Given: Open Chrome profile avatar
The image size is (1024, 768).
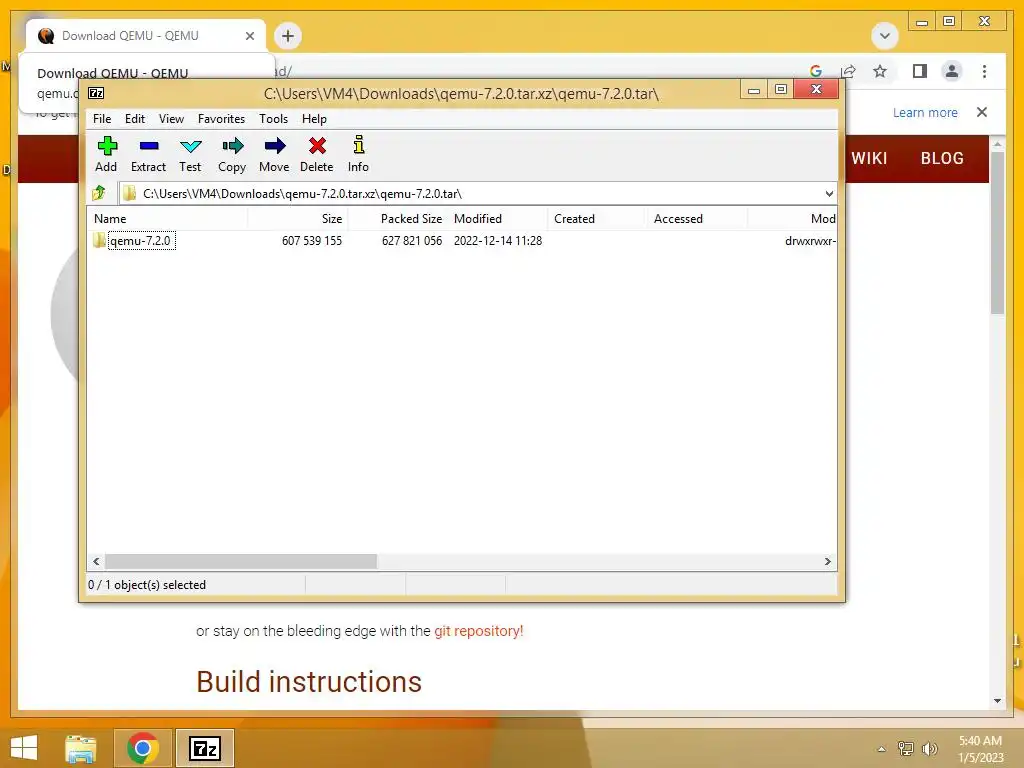Looking at the screenshot, I should coord(952,71).
